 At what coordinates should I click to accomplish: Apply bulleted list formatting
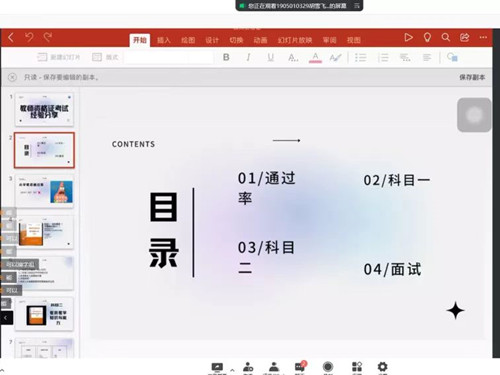[361, 58]
